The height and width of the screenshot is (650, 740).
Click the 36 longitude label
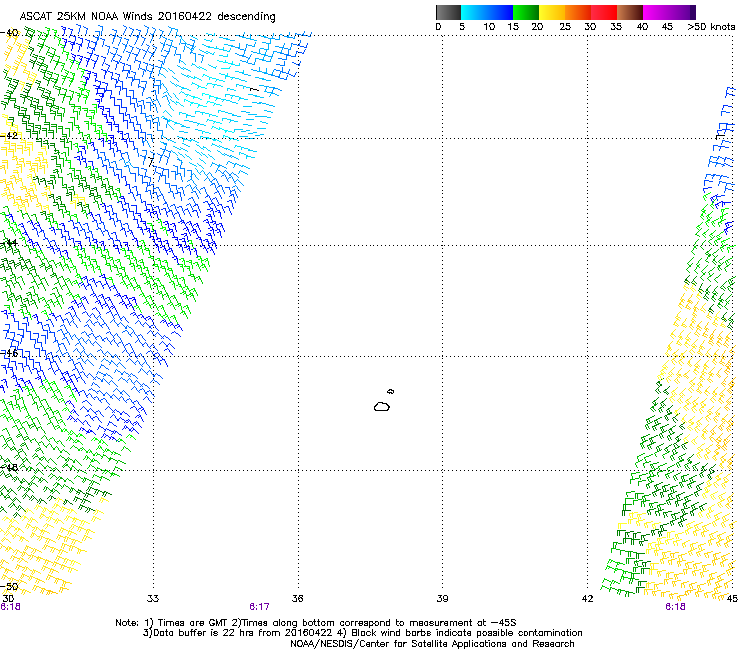point(297,599)
